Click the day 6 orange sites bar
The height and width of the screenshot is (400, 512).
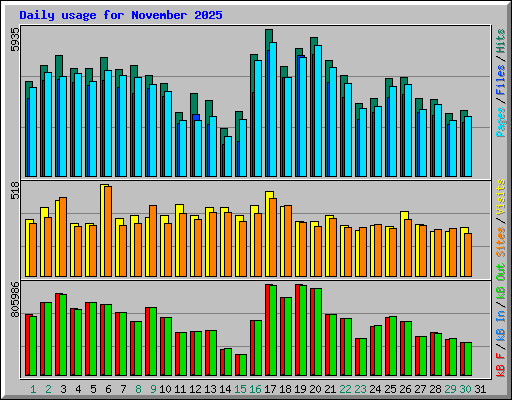[x=108, y=231]
